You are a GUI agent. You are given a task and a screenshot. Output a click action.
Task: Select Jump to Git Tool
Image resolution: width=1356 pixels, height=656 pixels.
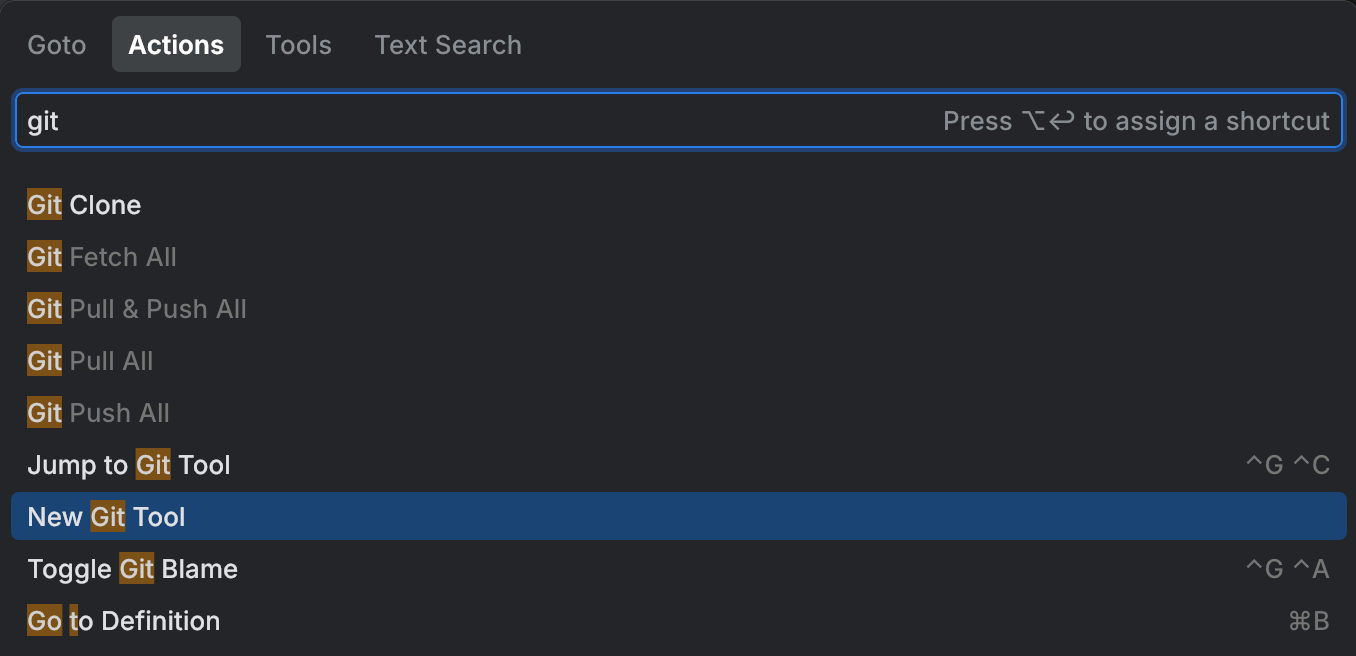[x=128, y=464]
